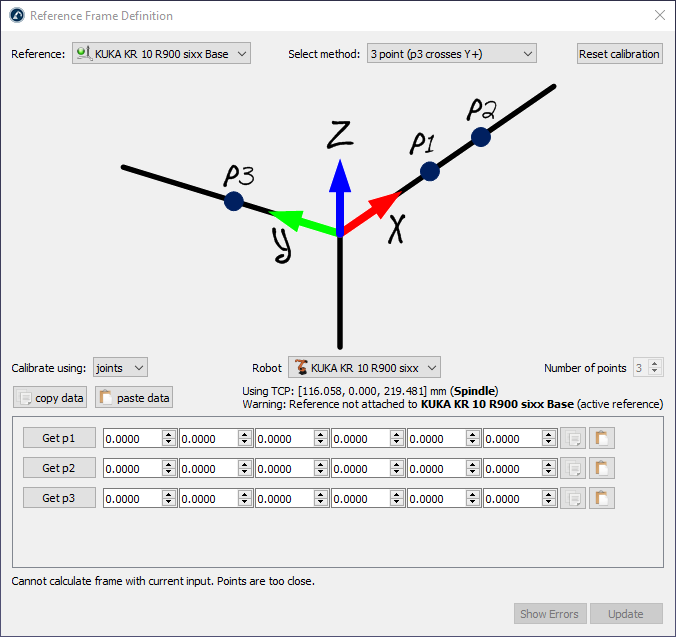Expand the Select method dropdown
This screenshot has height=637, width=676.
(x=451, y=54)
